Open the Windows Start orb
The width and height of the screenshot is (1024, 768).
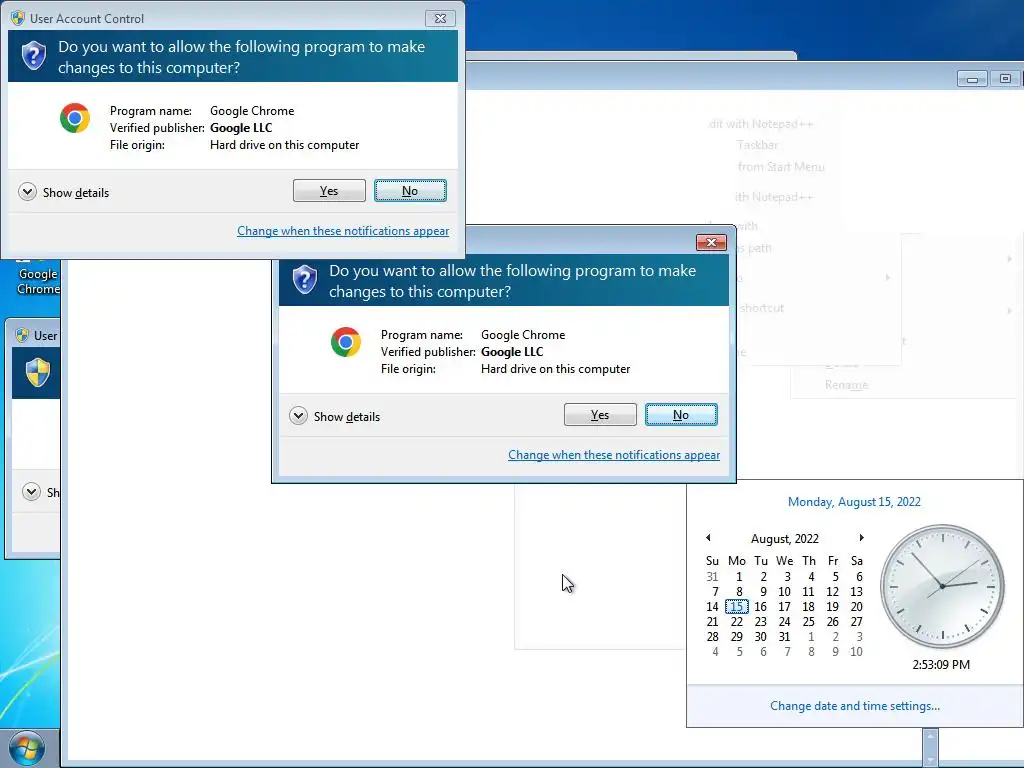(27, 748)
